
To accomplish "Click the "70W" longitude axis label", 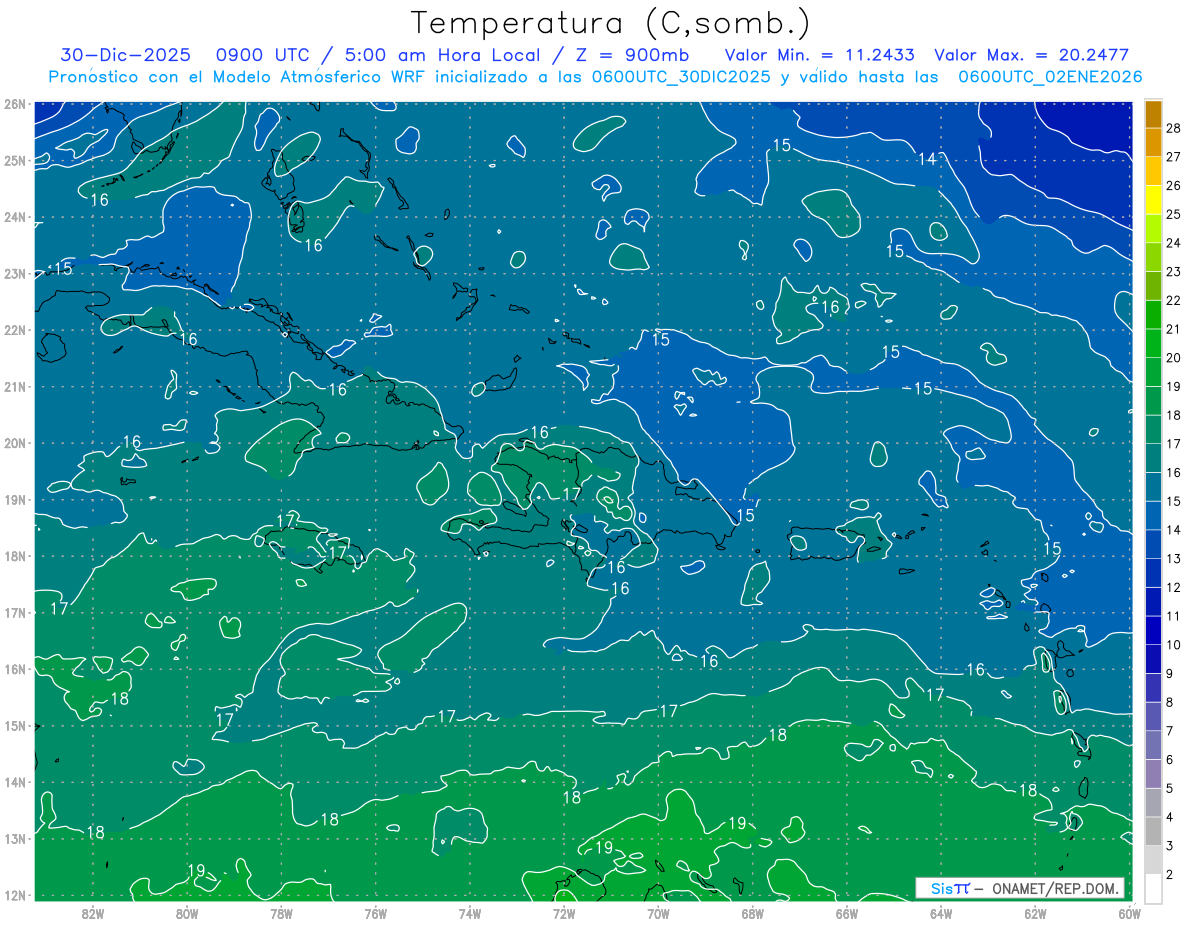I will pos(658,913).
